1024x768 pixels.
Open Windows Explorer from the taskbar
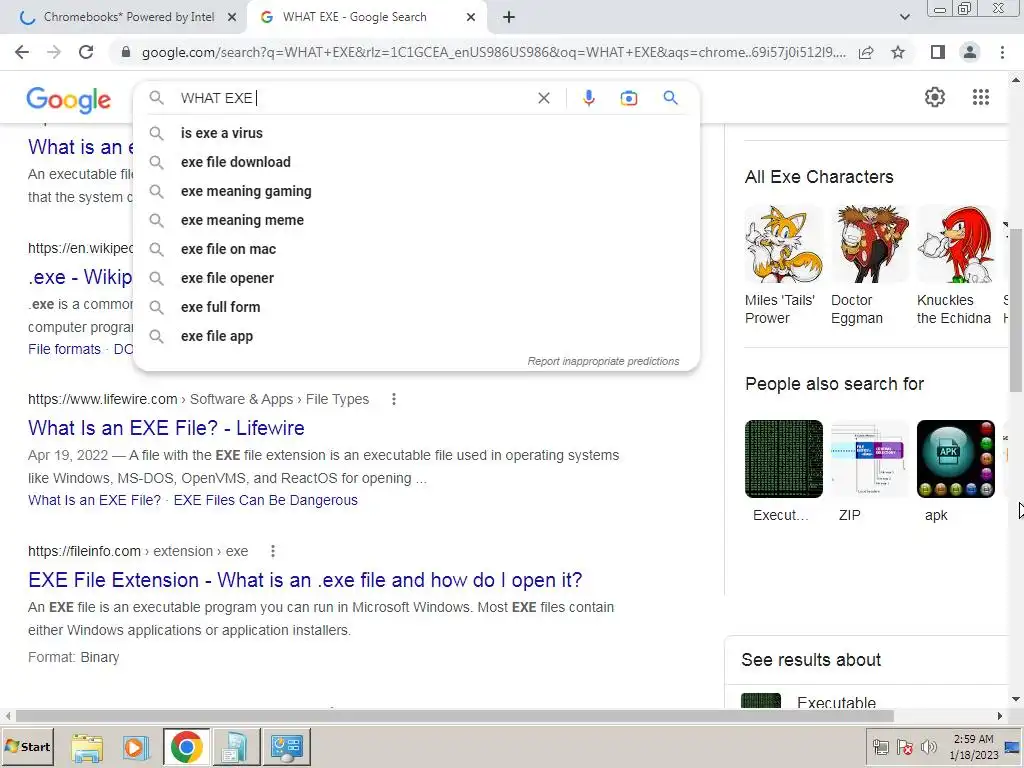[x=87, y=746]
